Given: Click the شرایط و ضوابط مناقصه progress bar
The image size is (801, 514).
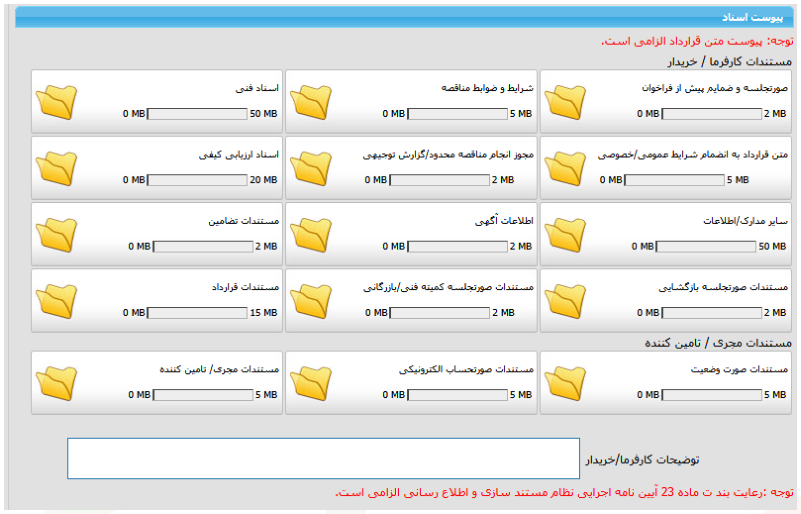Looking at the screenshot, I should [457, 114].
